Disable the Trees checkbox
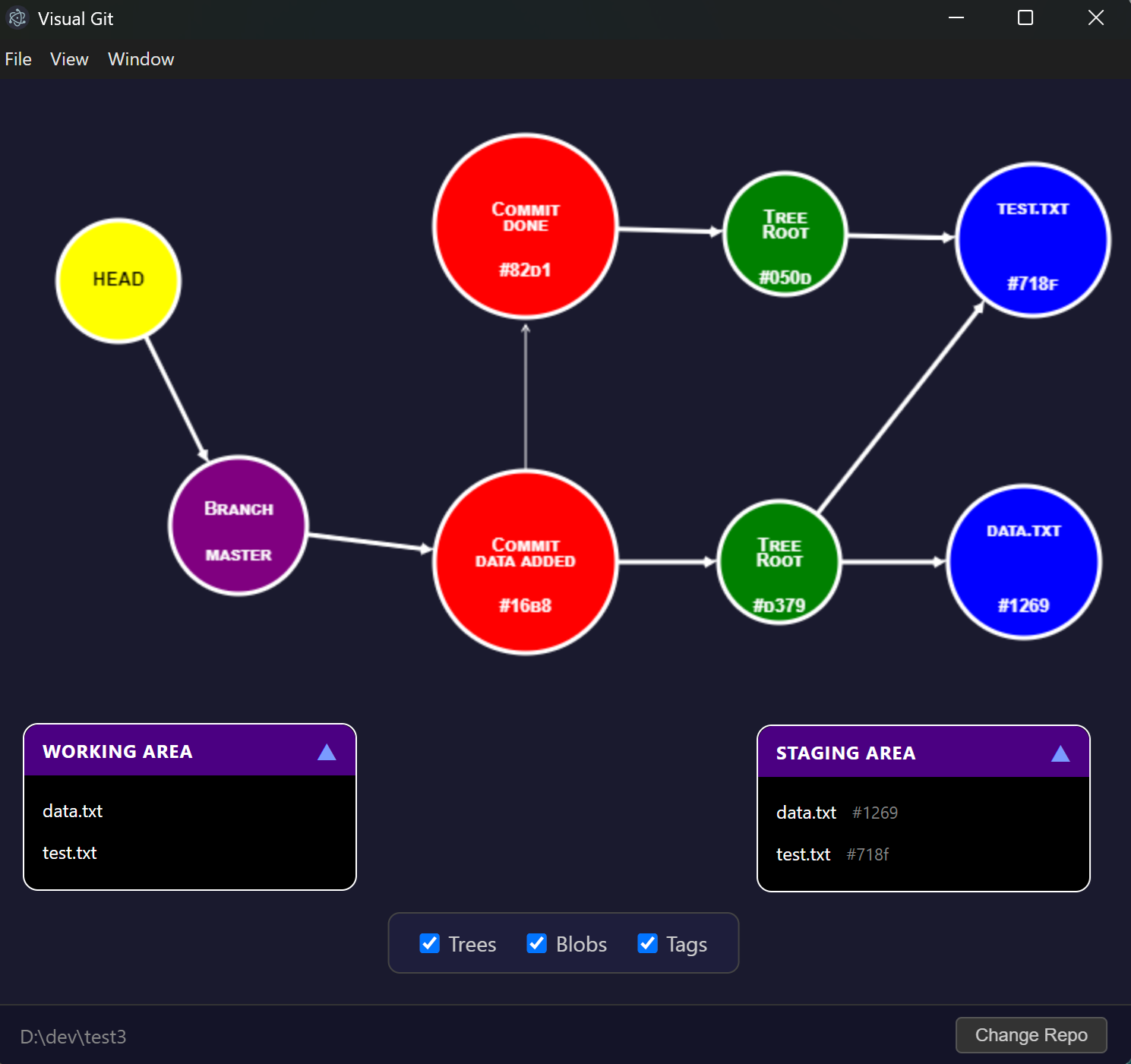The width and height of the screenshot is (1131, 1064). [429, 943]
